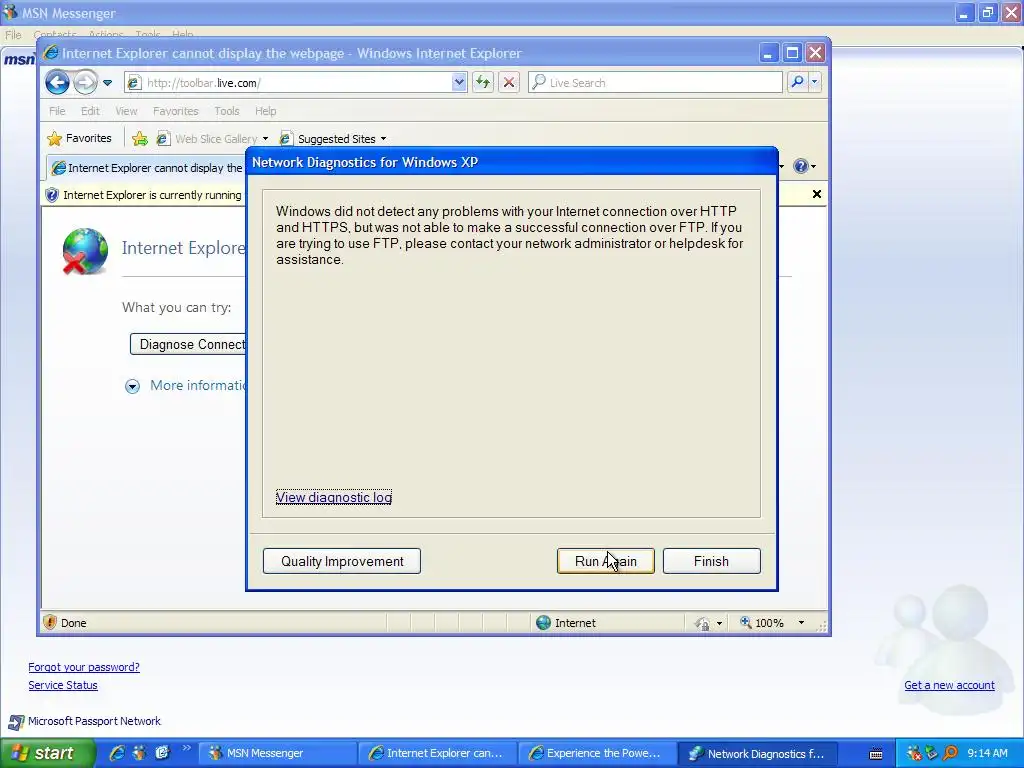Click the Forward arrow in Internet Explorer
This screenshot has width=1024, height=768.
point(85,82)
